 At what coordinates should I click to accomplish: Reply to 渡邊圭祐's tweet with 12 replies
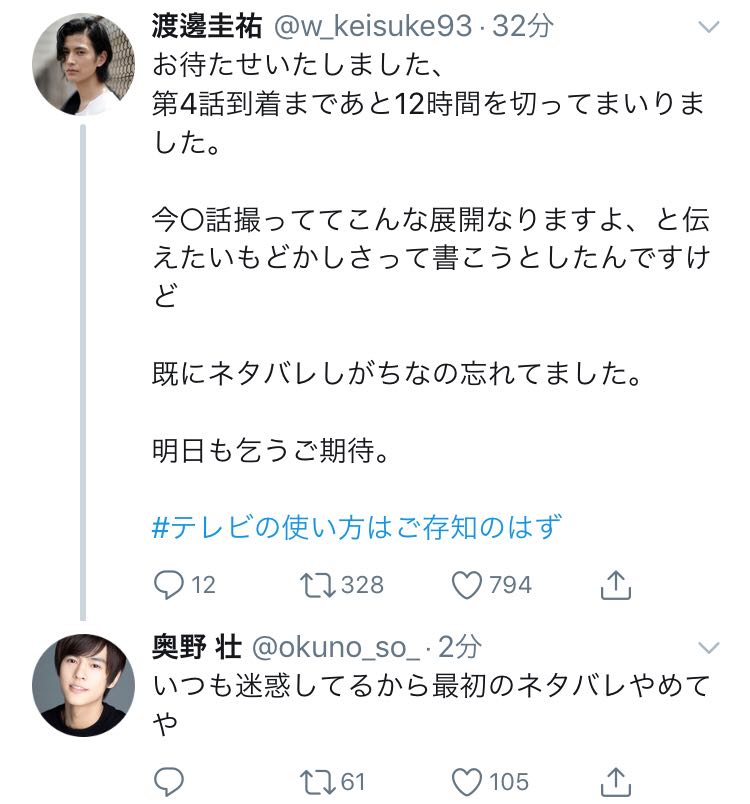tap(169, 584)
